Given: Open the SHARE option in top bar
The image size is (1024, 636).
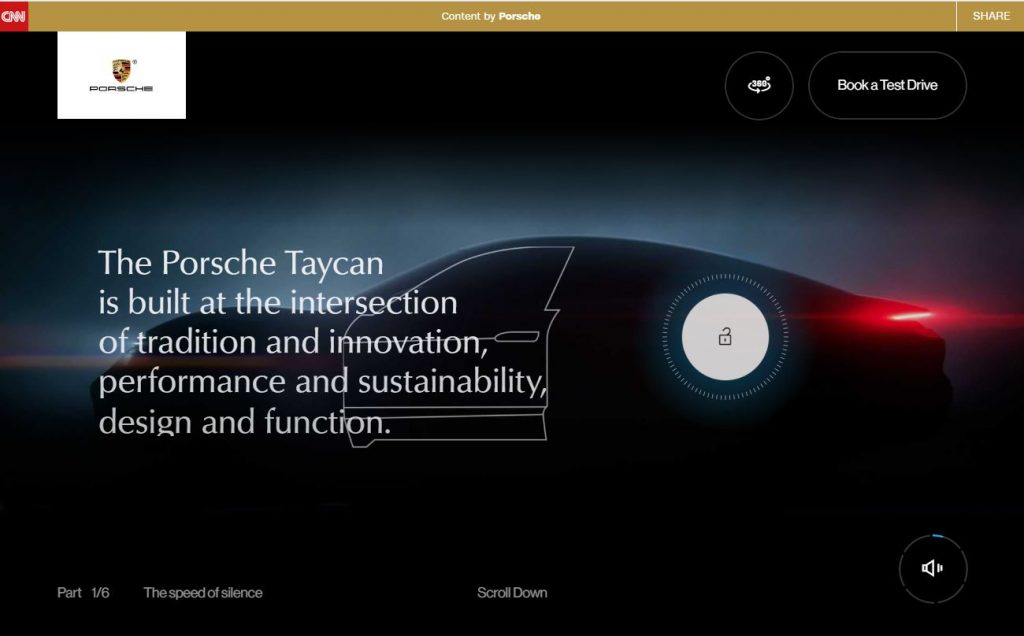Looking at the screenshot, I should (991, 16).
